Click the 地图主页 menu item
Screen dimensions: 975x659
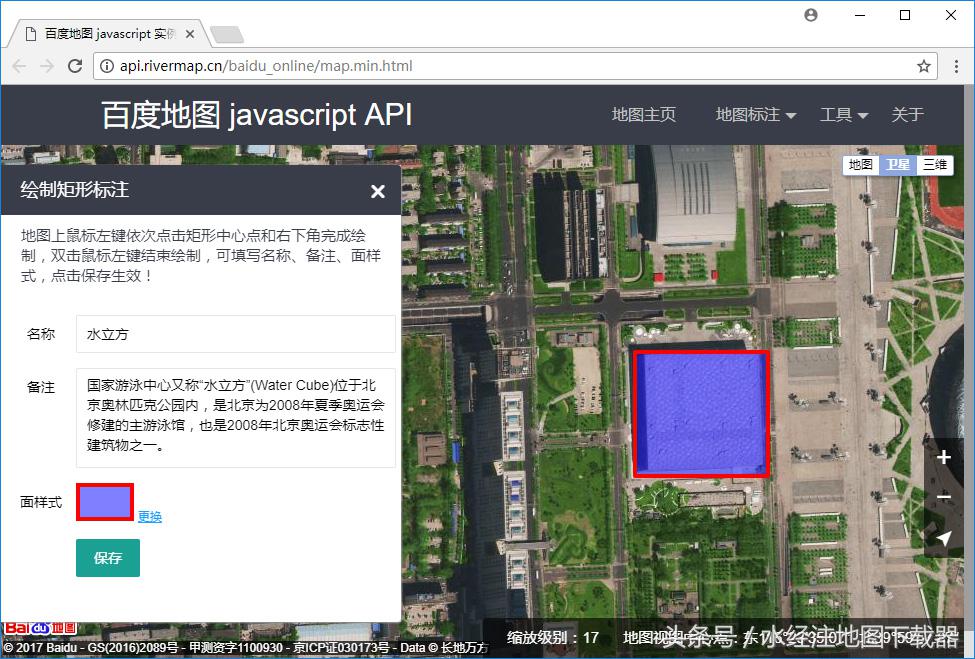coord(643,114)
